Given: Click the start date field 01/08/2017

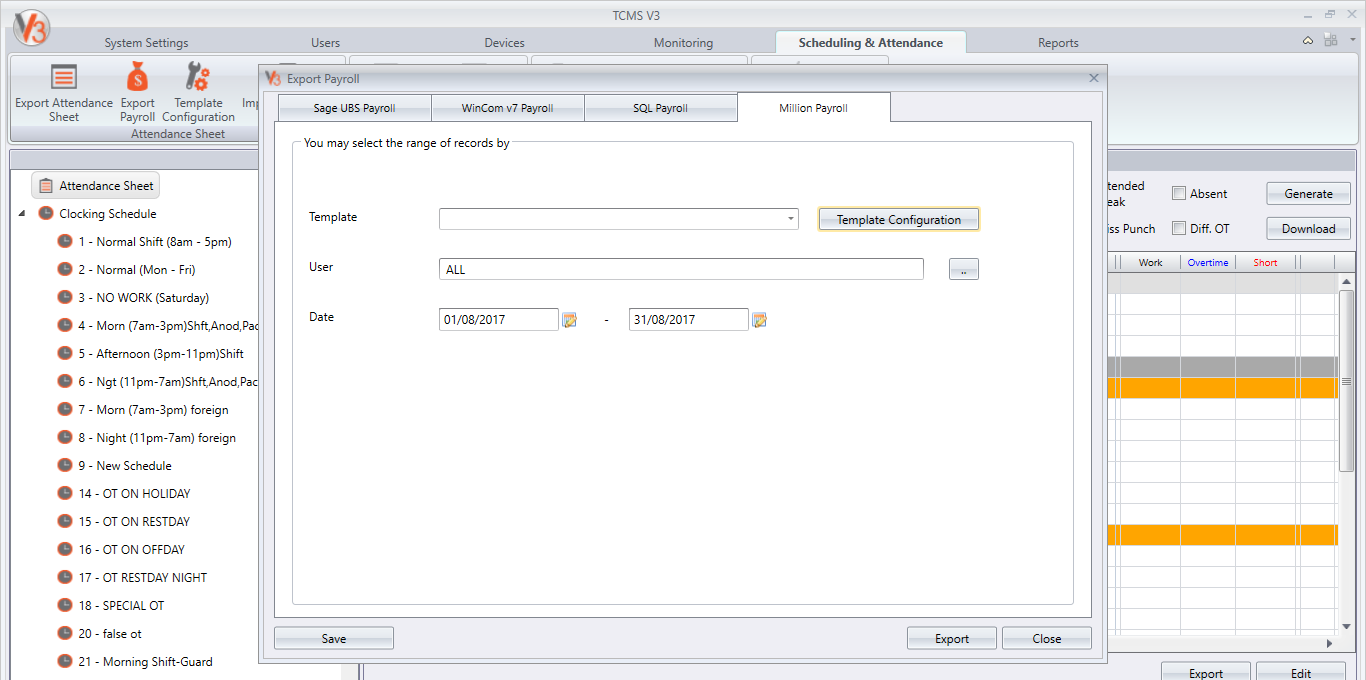Looking at the screenshot, I should pos(499,320).
